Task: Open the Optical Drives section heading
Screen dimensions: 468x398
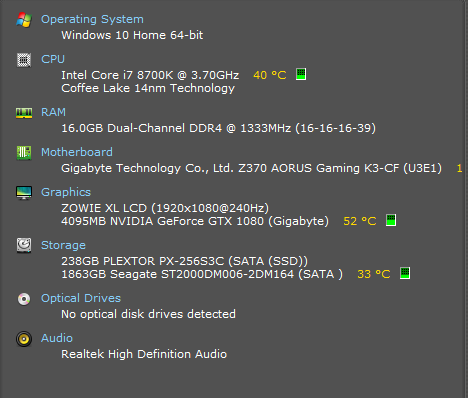Action: coord(81,298)
